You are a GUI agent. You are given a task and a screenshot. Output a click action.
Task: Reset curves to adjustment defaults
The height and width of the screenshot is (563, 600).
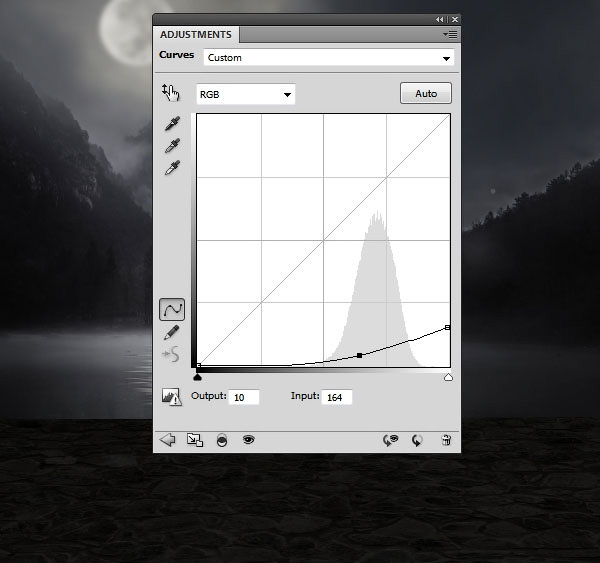[x=417, y=441]
